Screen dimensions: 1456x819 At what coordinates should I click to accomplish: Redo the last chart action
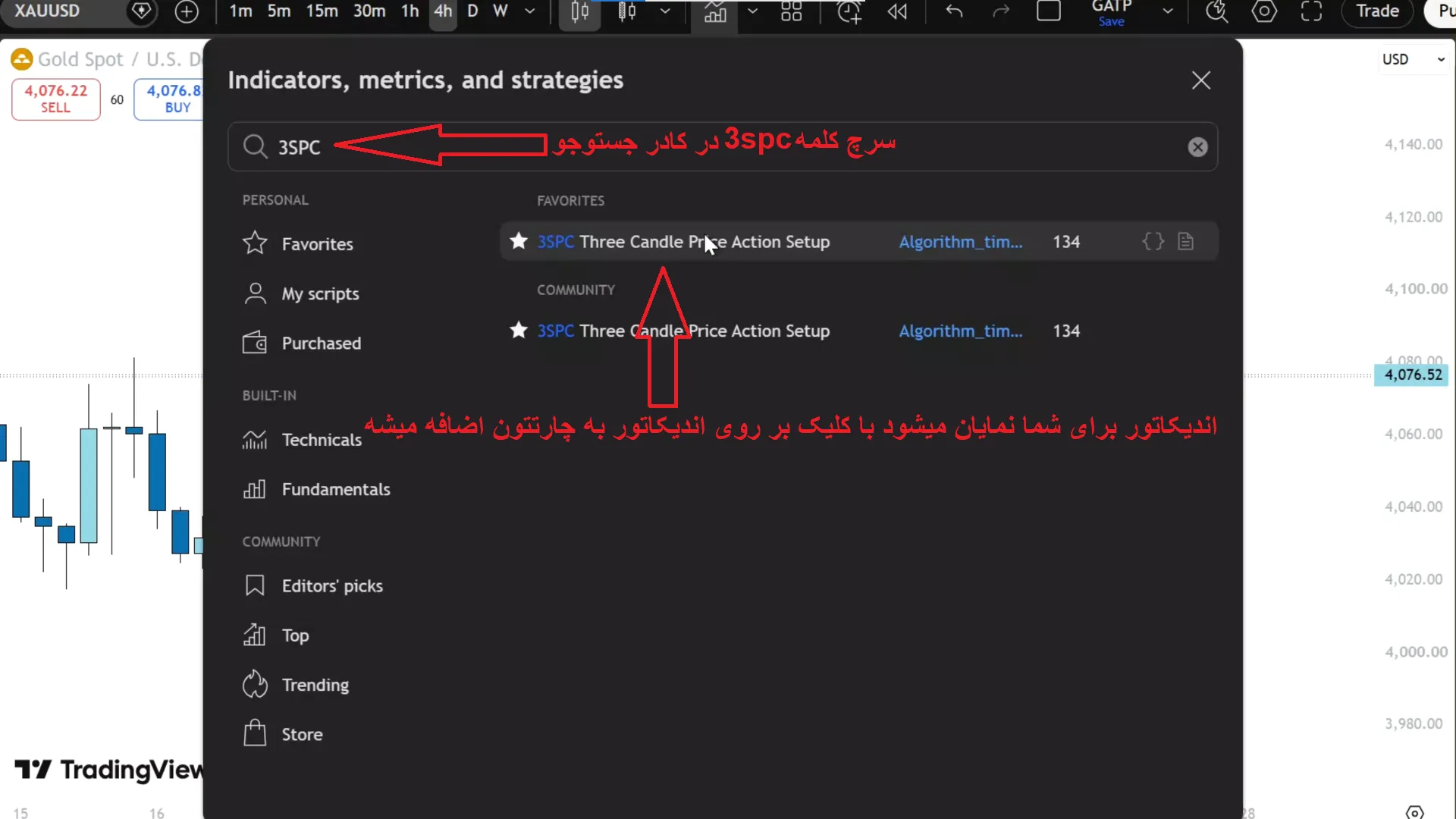pos(1002,11)
